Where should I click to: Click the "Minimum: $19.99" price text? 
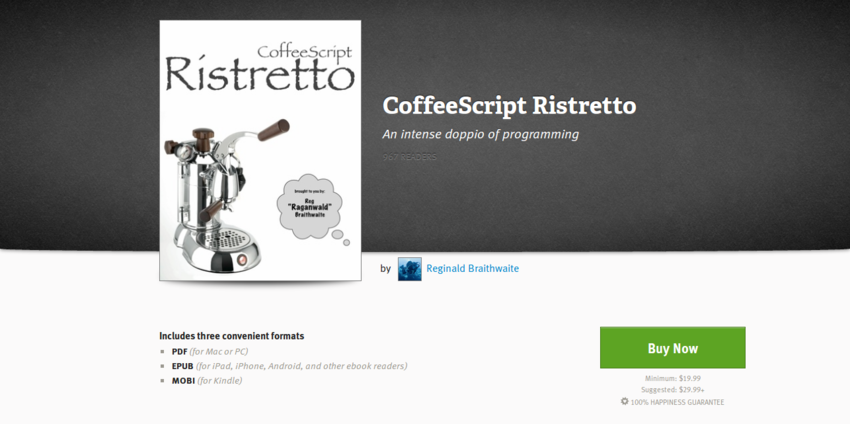pyautogui.click(x=672, y=378)
